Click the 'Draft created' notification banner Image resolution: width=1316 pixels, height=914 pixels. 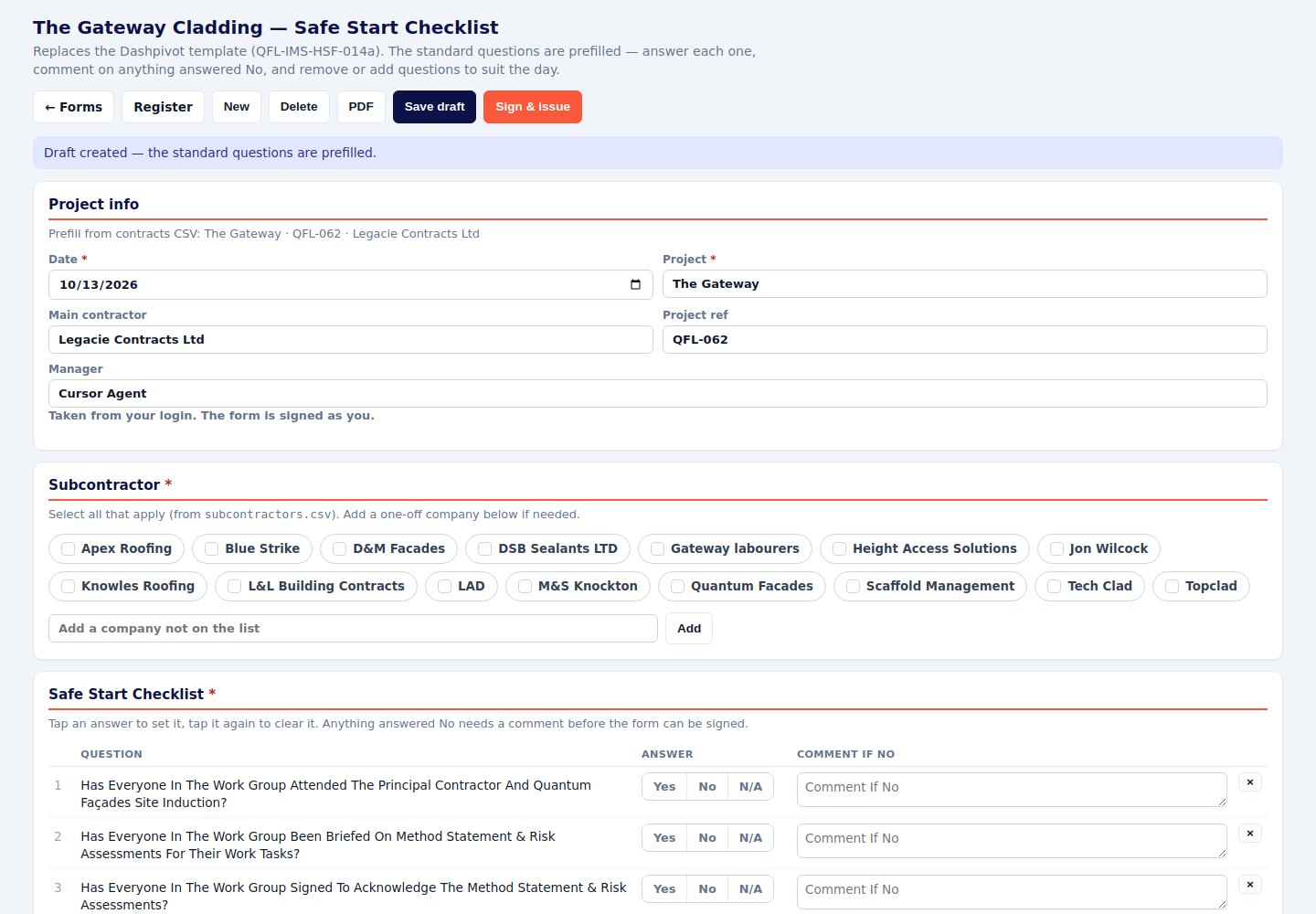658,153
